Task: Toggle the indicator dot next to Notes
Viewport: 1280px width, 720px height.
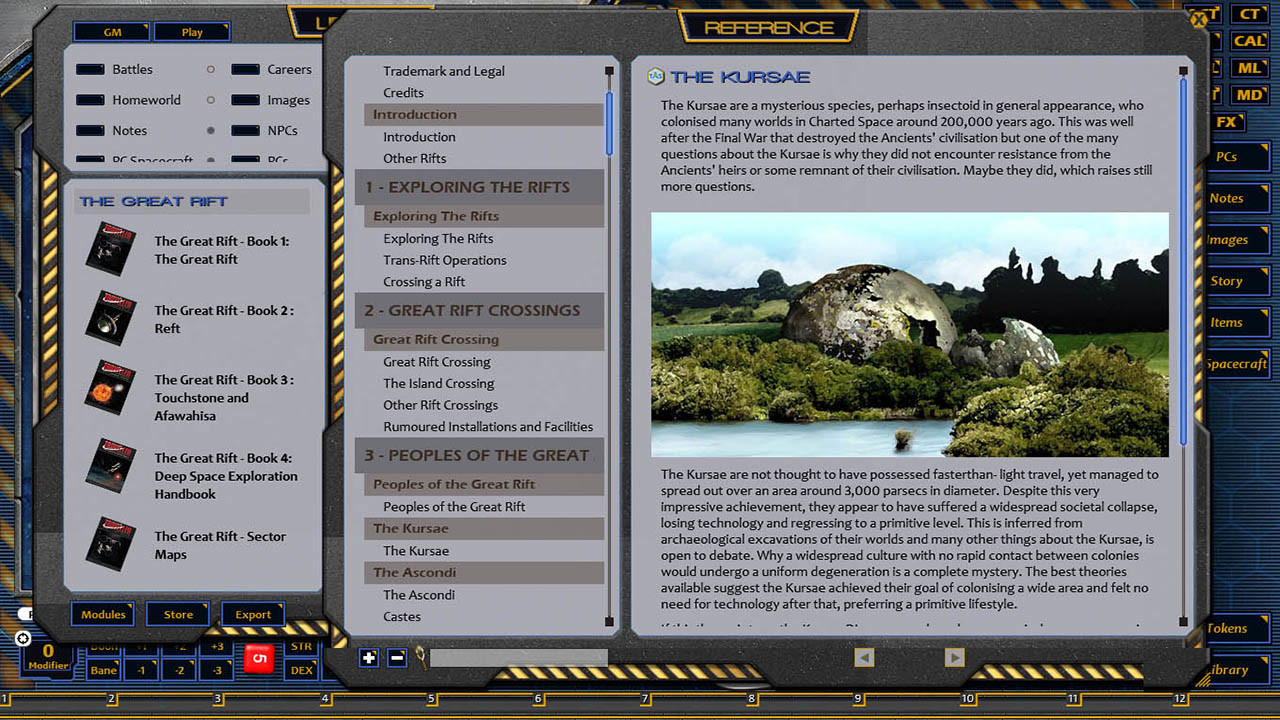Action: click(211, 130)
